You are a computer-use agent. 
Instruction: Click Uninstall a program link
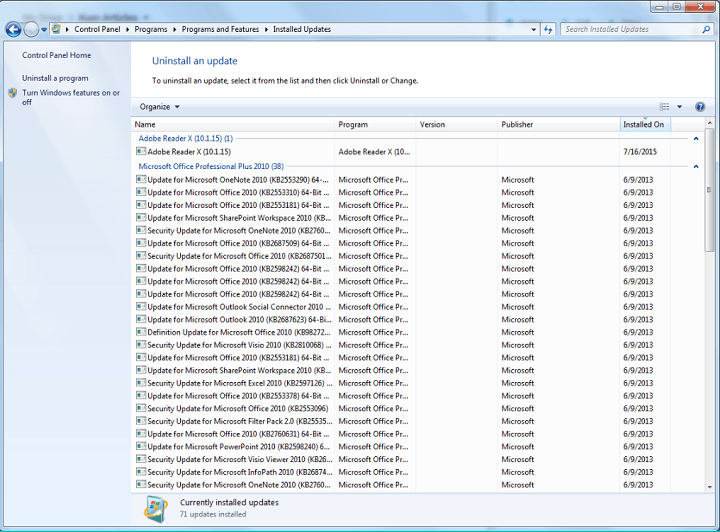(x=55, y=78)
